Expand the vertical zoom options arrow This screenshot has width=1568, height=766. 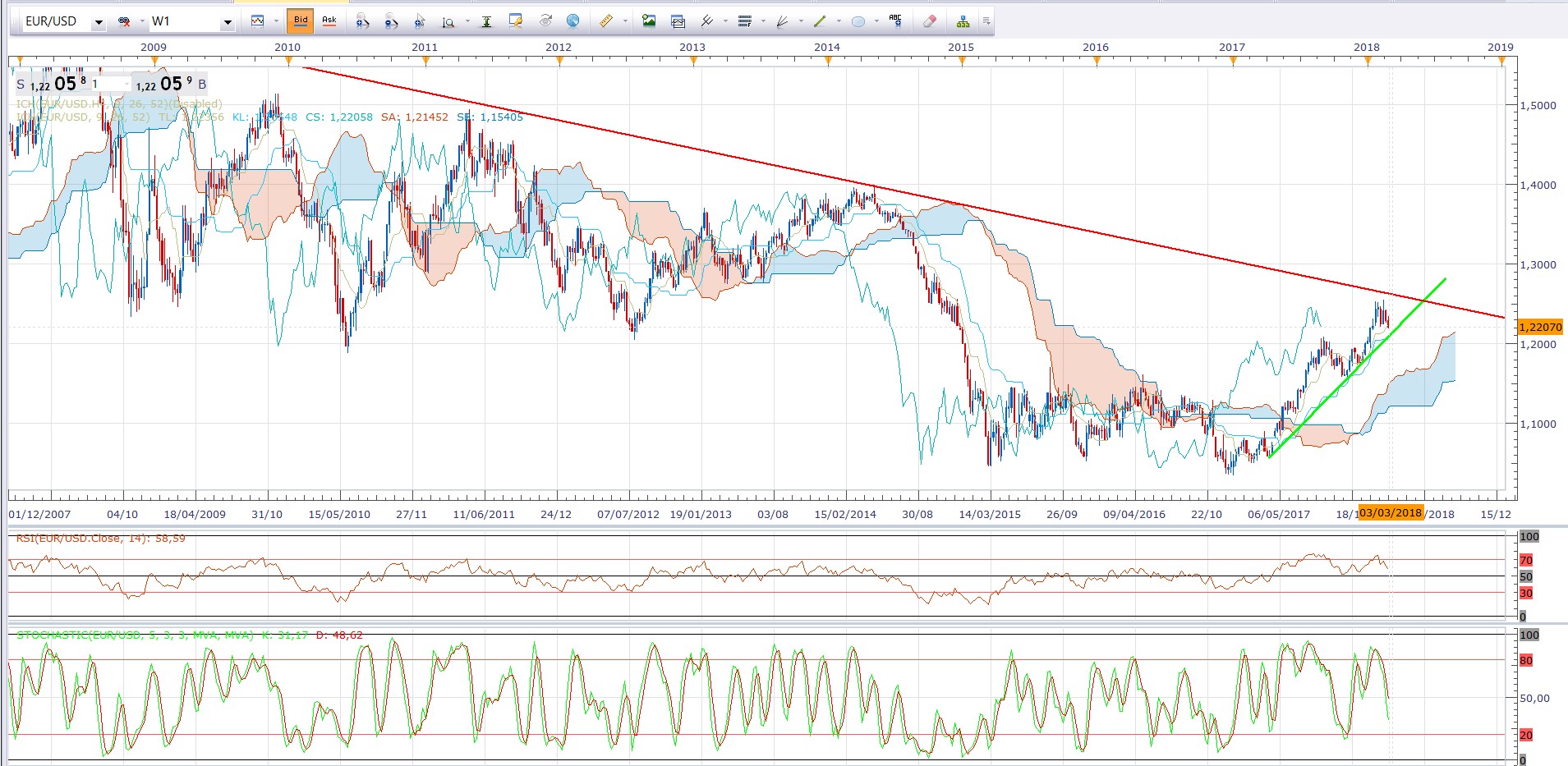pos(467,21)
